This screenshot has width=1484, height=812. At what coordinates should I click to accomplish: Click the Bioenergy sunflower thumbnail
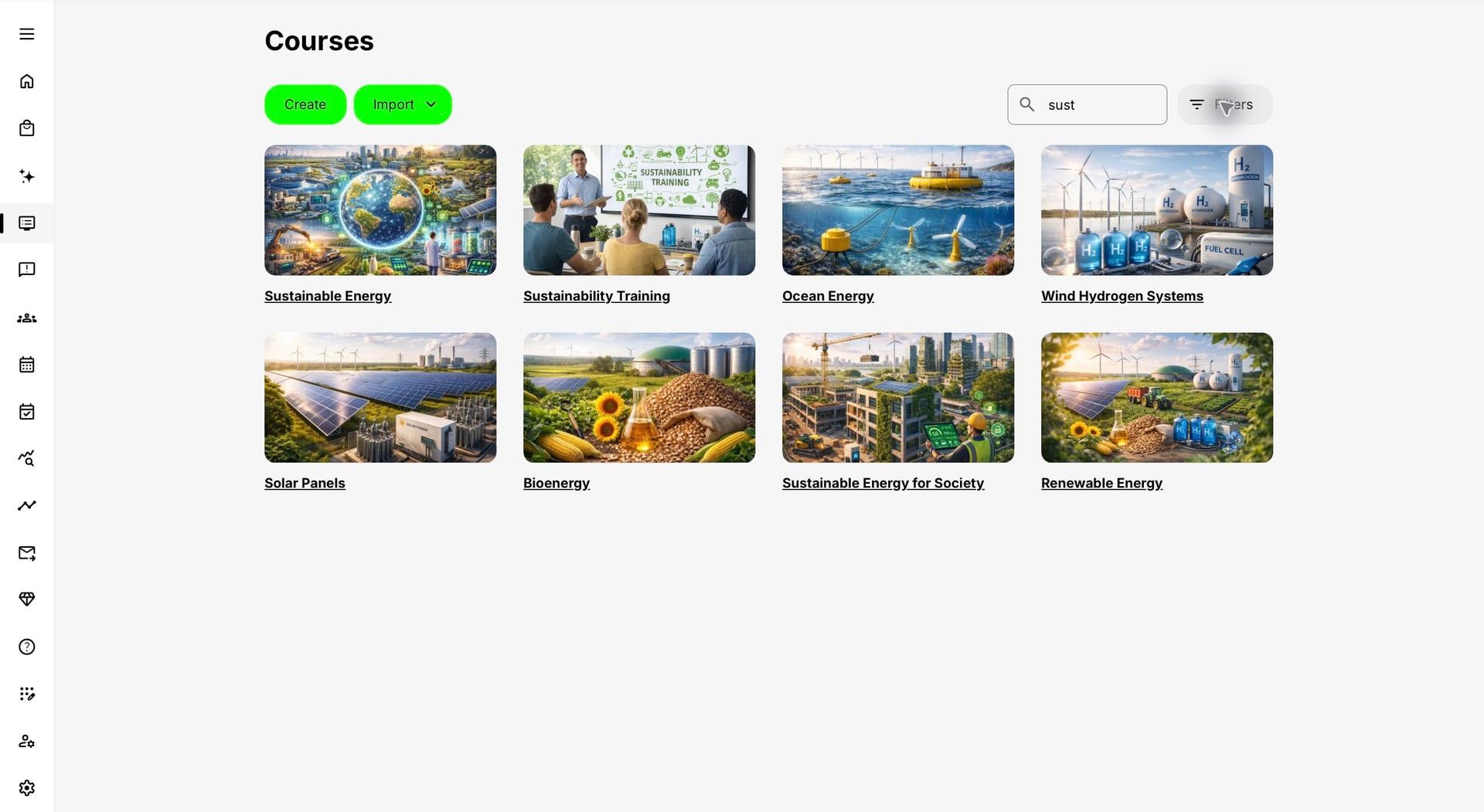point(639,398)
